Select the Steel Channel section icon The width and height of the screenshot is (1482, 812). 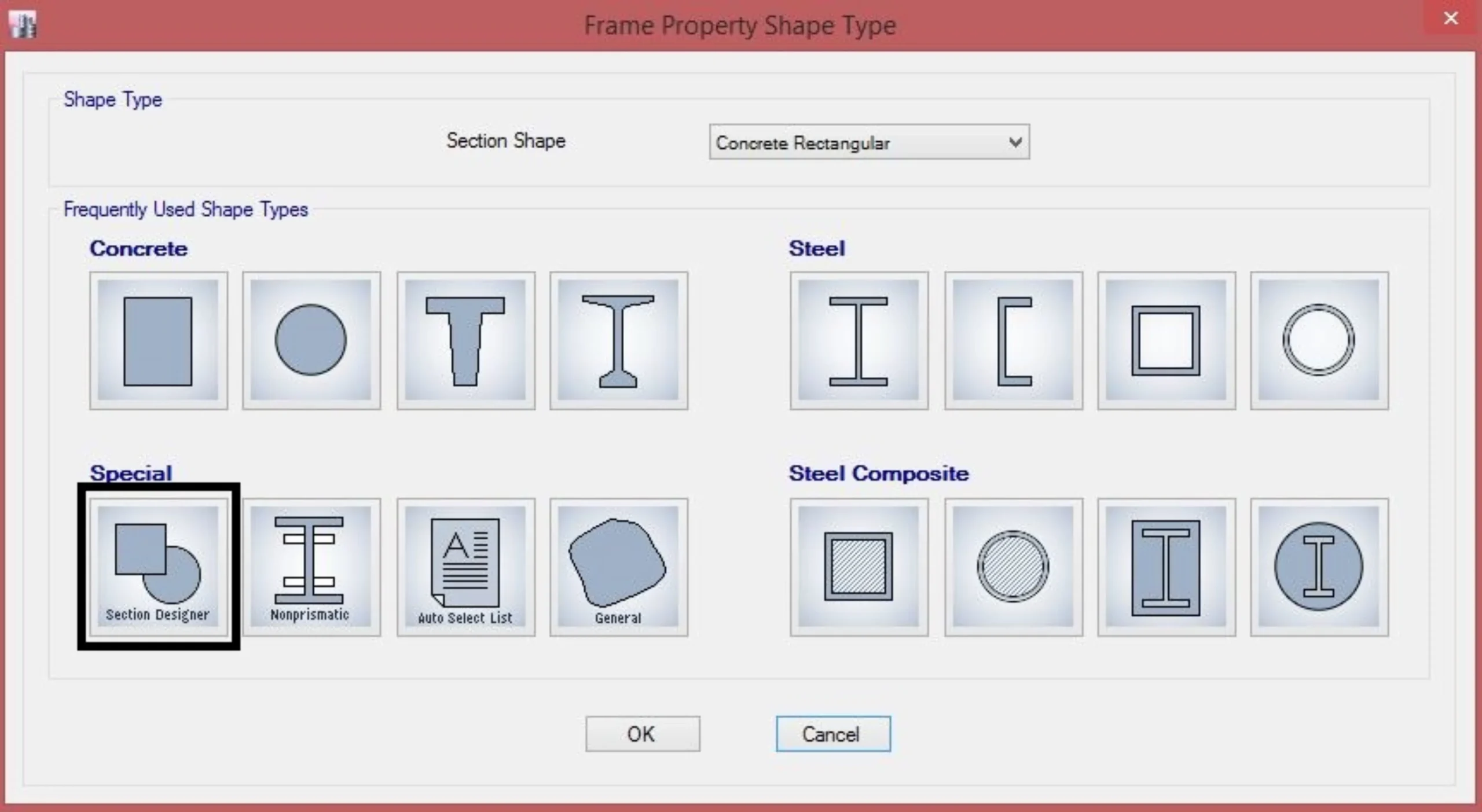tap(1013, 340)
